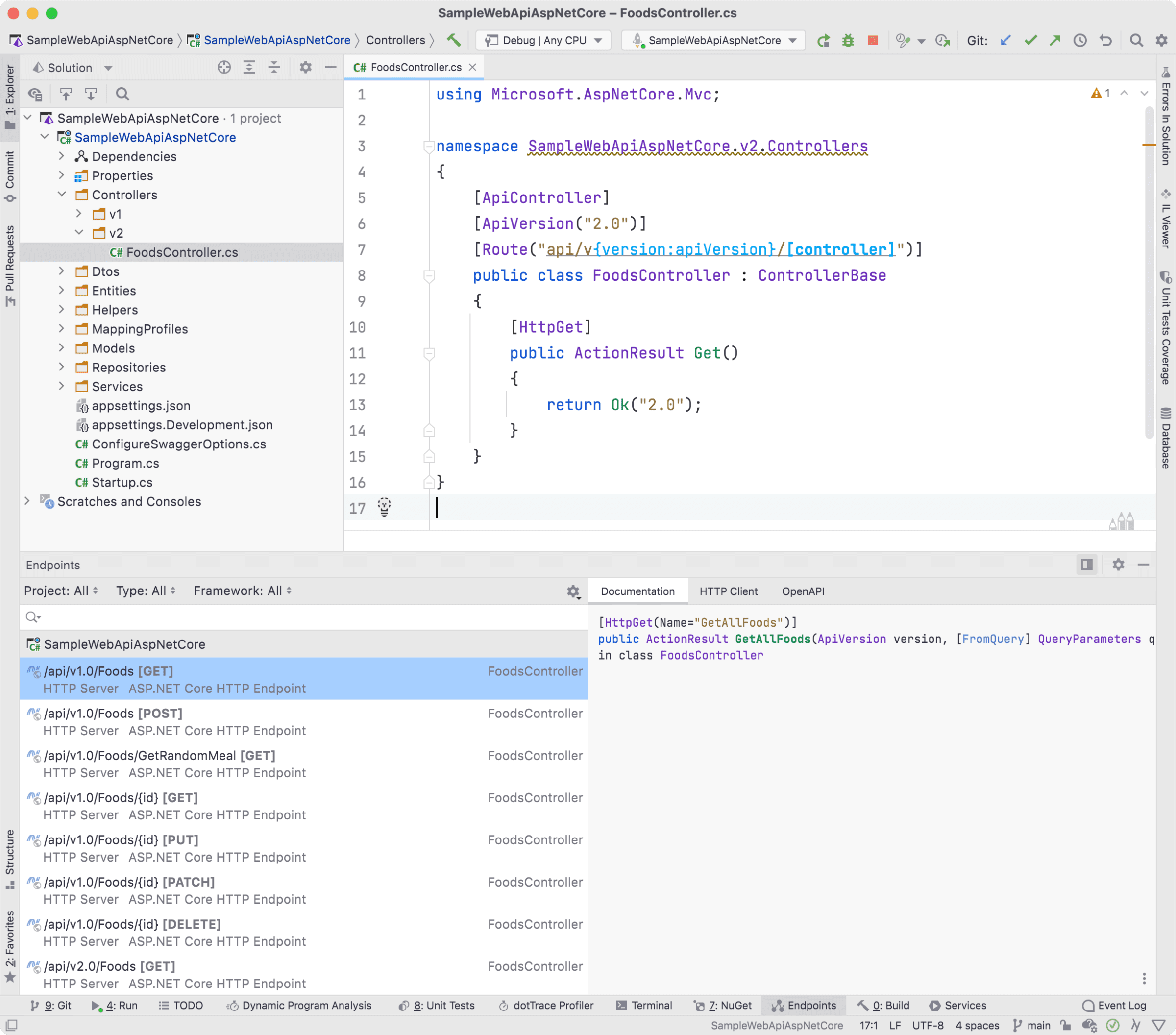Open the Debug | Any CPU configuration dropdown
Screen dimensions: 1176x1035
(x=544, y=40)
